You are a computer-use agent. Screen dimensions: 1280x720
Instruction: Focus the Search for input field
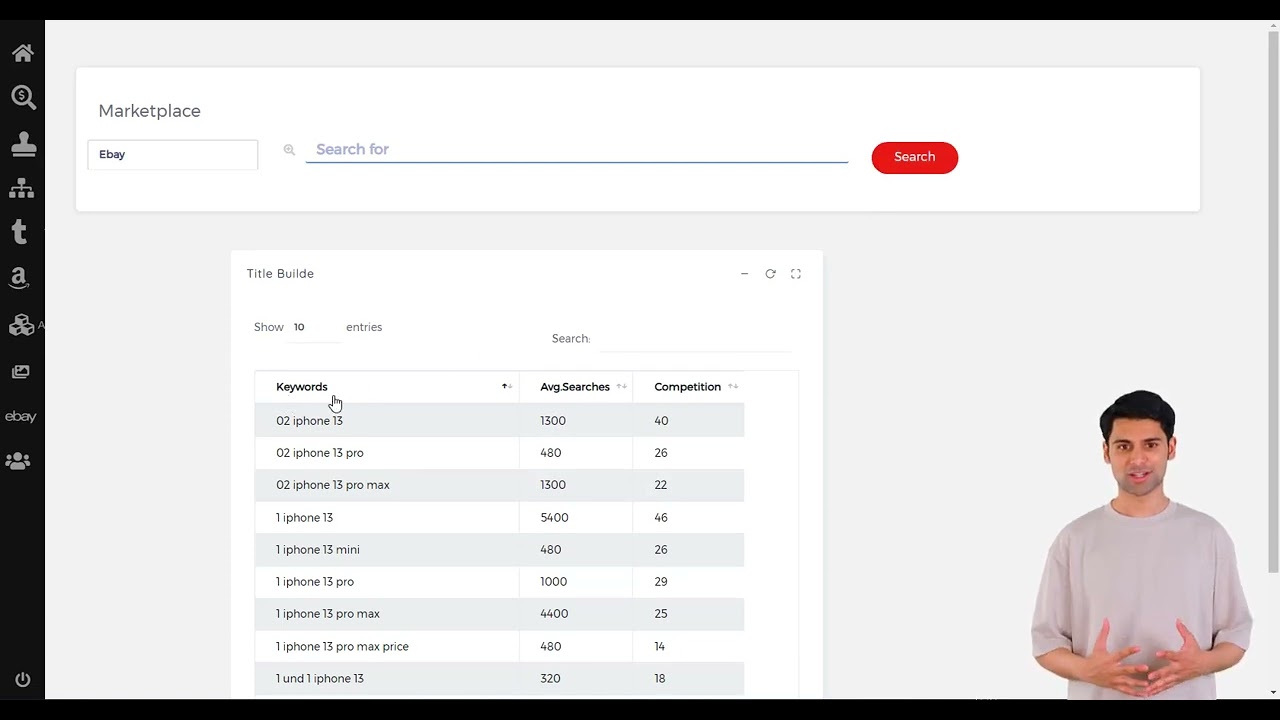click(577, 150)
